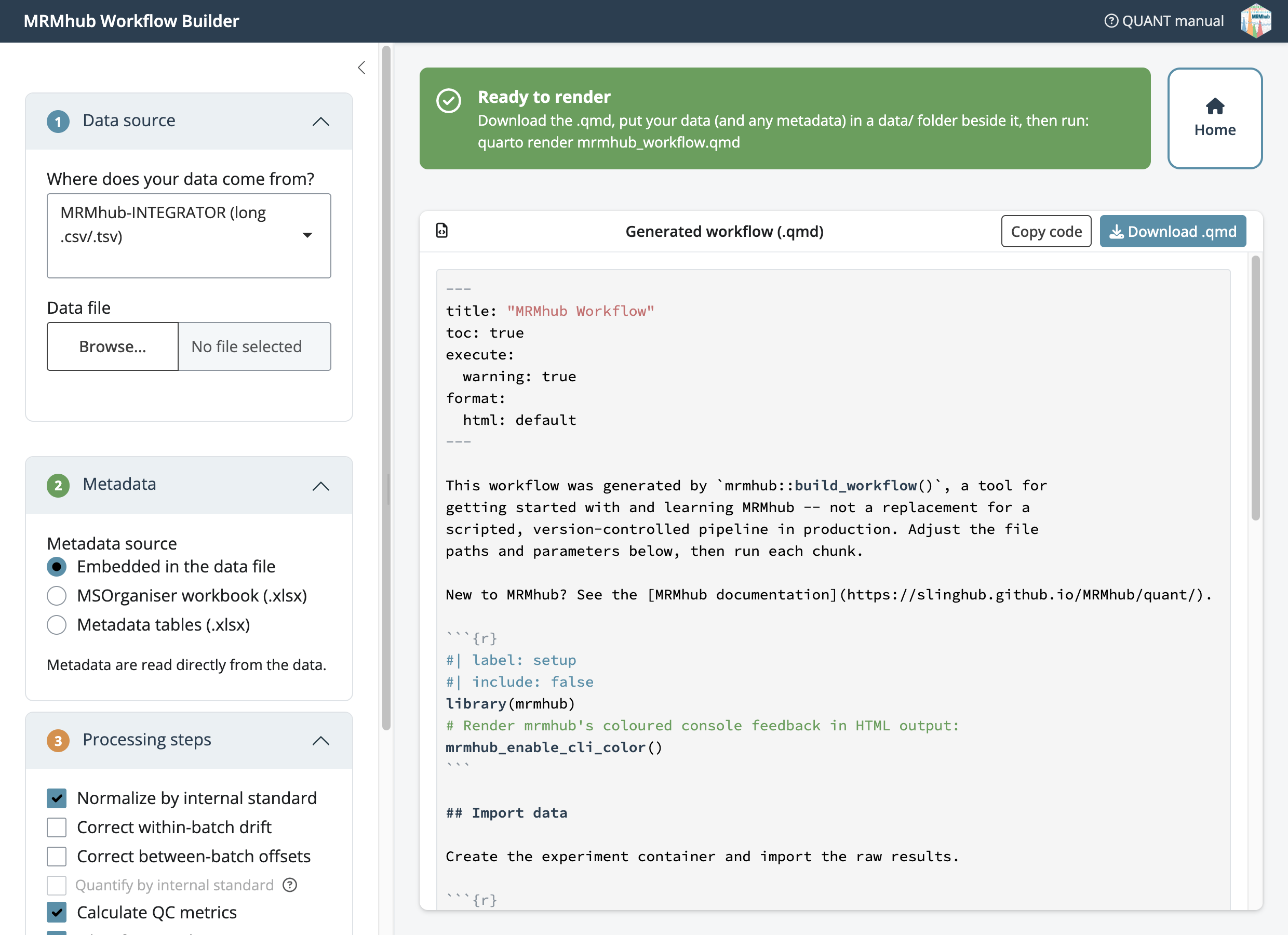Click the mrmhub_enable_cli_color() line
1288x935 pixels.
tap(554, 747)
